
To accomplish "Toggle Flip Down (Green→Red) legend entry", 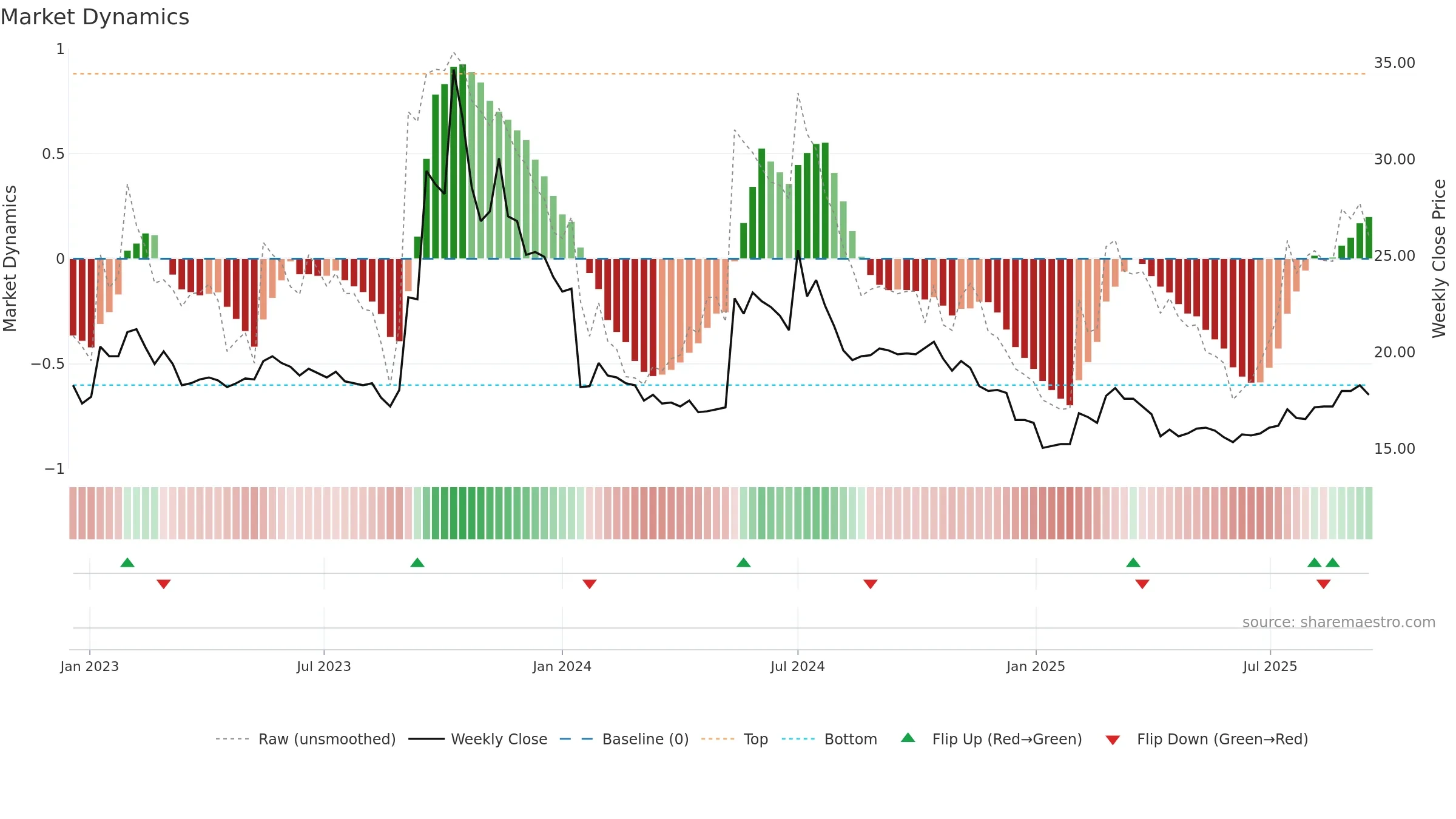I will (1207, 739).
